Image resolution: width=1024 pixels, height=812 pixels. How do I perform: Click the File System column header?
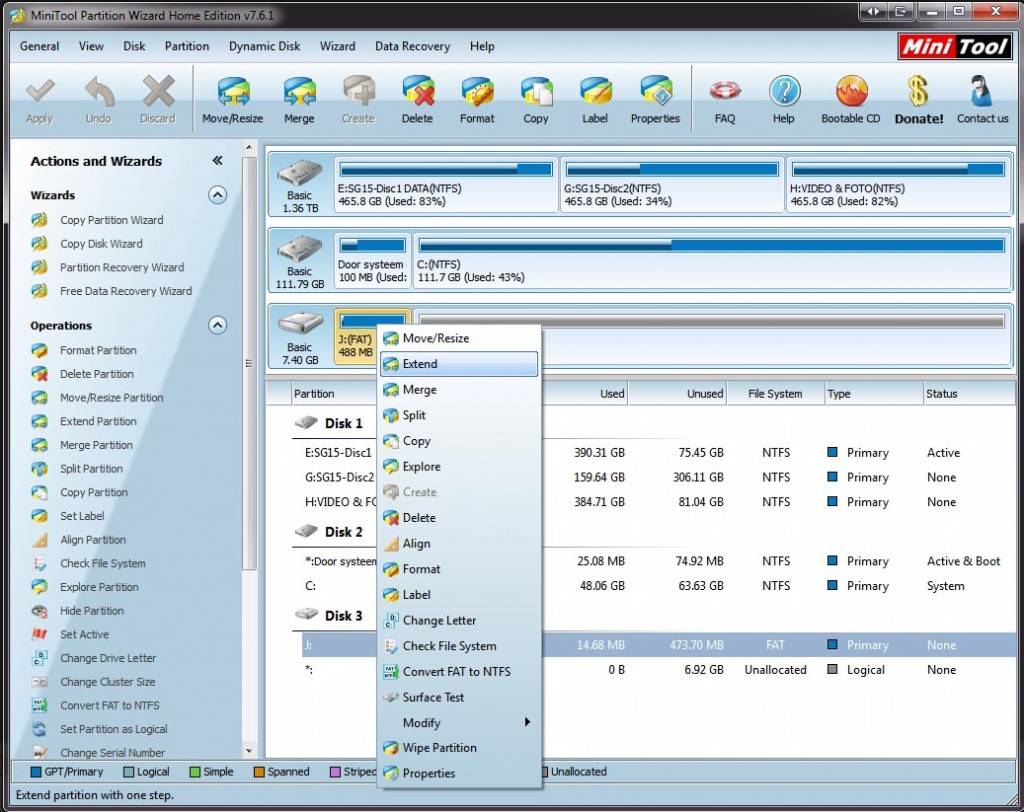click(x=775, y=394)
